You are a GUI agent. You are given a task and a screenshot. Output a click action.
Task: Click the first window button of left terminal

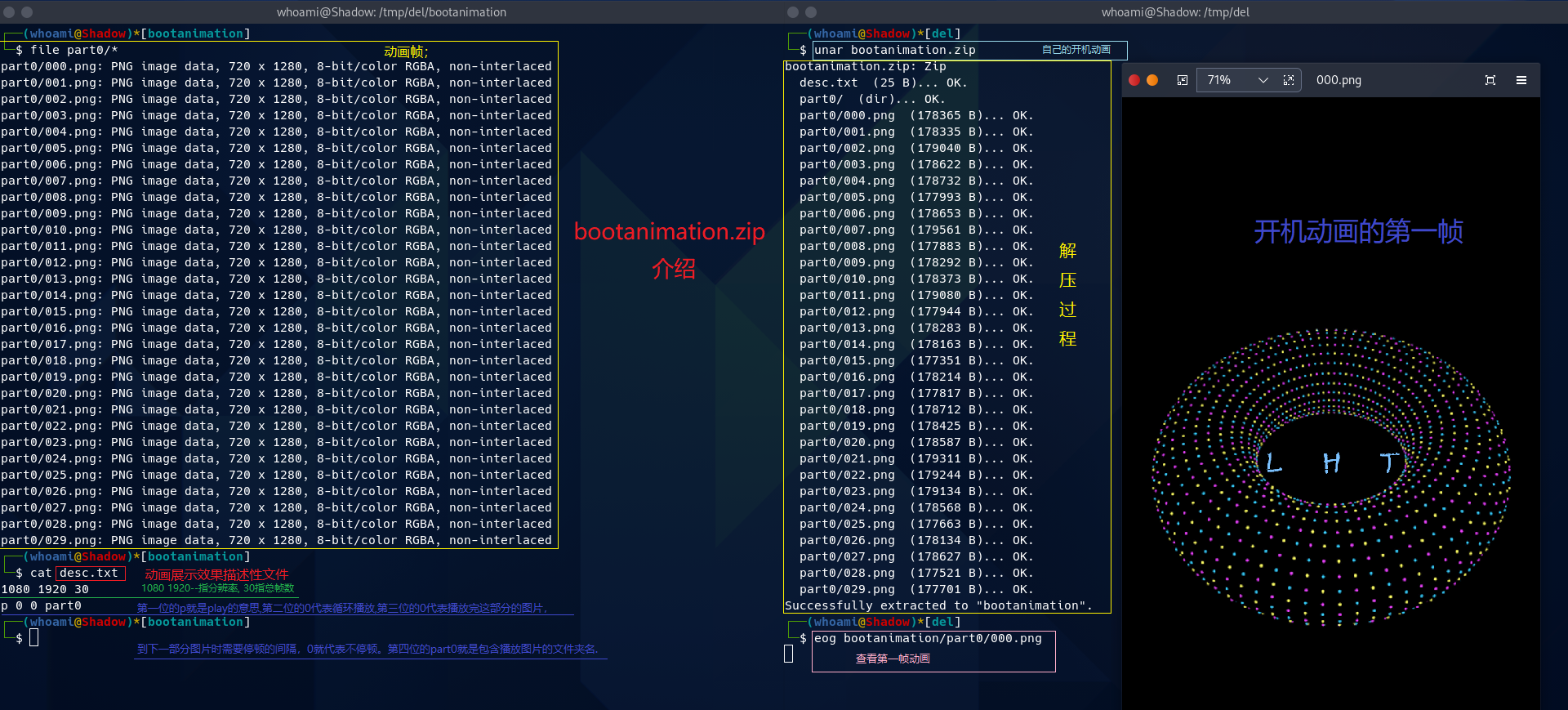(10, 12)
